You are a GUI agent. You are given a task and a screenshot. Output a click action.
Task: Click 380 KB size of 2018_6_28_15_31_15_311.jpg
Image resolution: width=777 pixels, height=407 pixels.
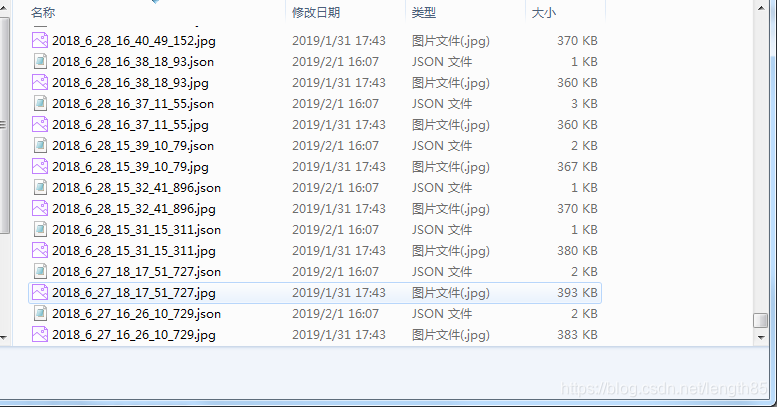pyautogui.click(x=577, y=250)
